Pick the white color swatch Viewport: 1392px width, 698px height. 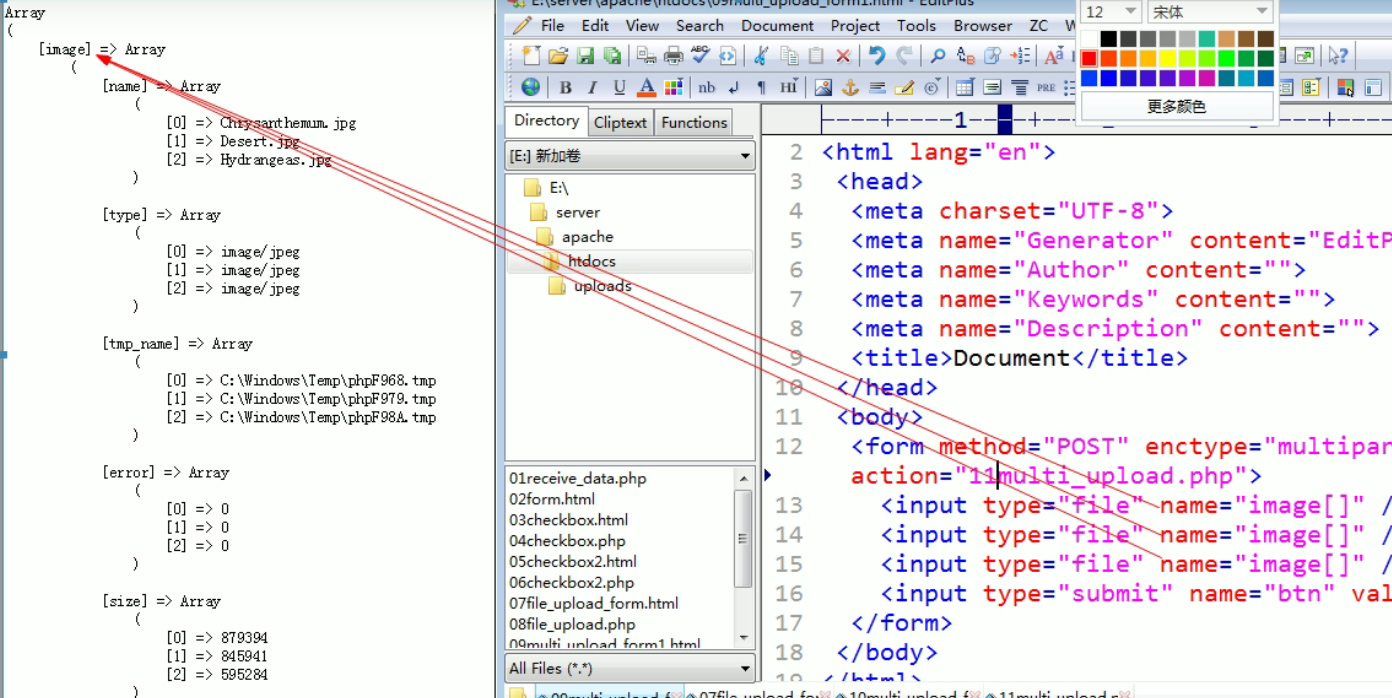pyautogui.click(x=1089, y=39)
